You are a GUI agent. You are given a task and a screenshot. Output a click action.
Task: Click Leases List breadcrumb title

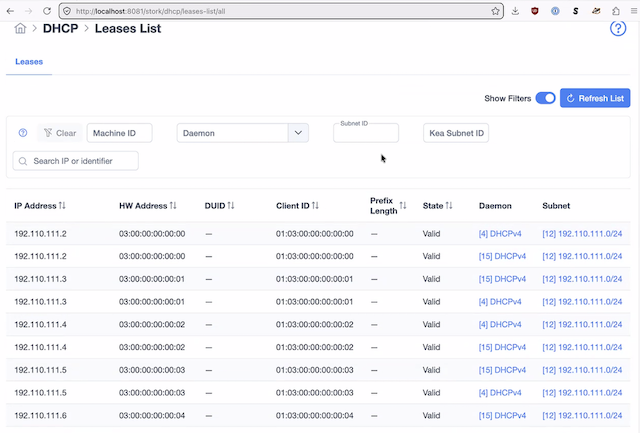(x=128, y=29)
